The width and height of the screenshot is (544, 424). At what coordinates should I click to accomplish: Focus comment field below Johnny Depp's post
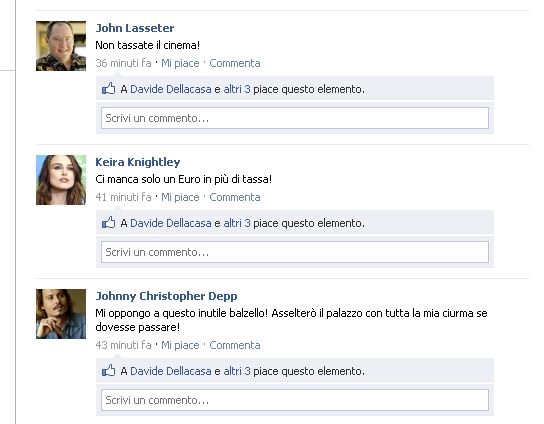coord(295,400)
